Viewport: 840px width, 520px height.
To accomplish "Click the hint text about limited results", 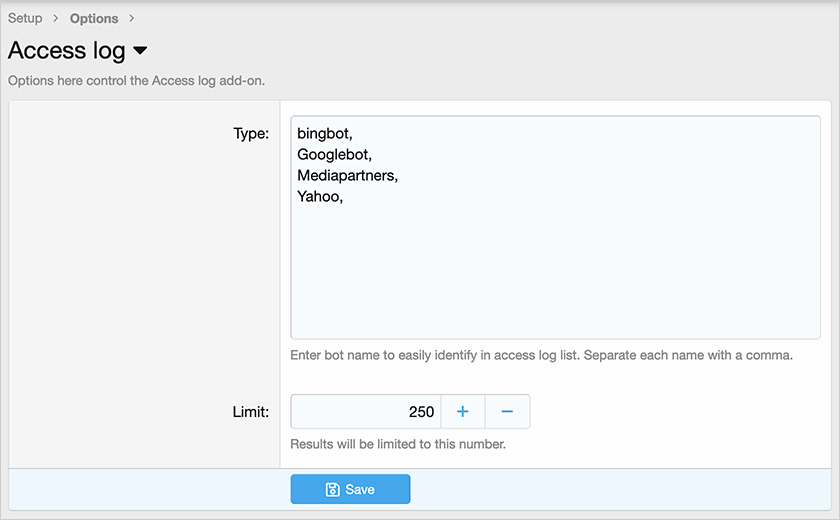I will (398, 444).
